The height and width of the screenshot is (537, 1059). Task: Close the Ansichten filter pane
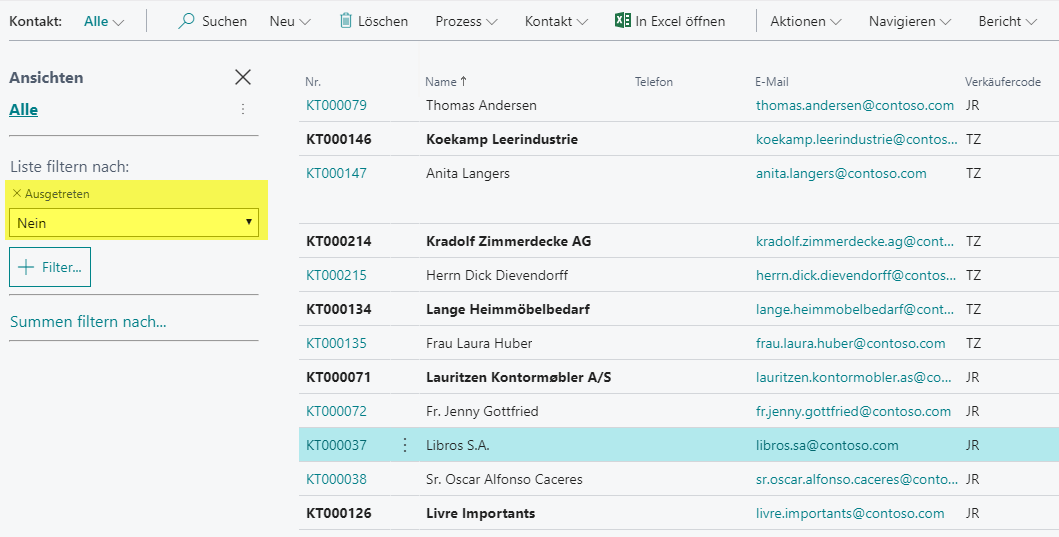click(x=243, y=77)
